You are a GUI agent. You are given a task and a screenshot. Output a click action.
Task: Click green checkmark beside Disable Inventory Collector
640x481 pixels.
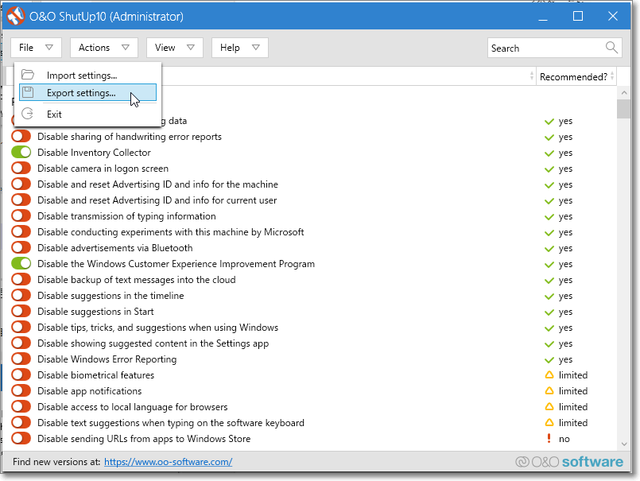pos(548,153)
